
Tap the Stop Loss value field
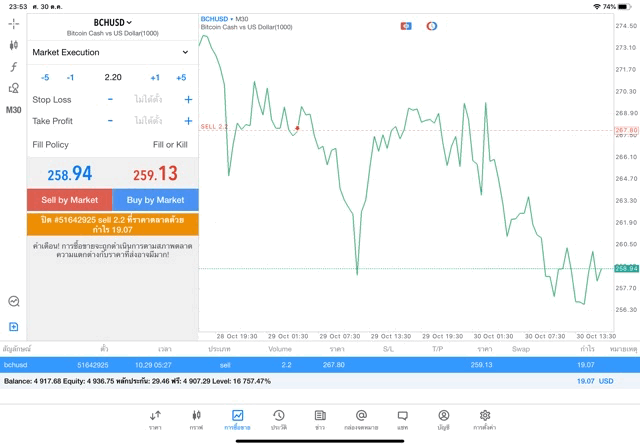click(149, 99)
